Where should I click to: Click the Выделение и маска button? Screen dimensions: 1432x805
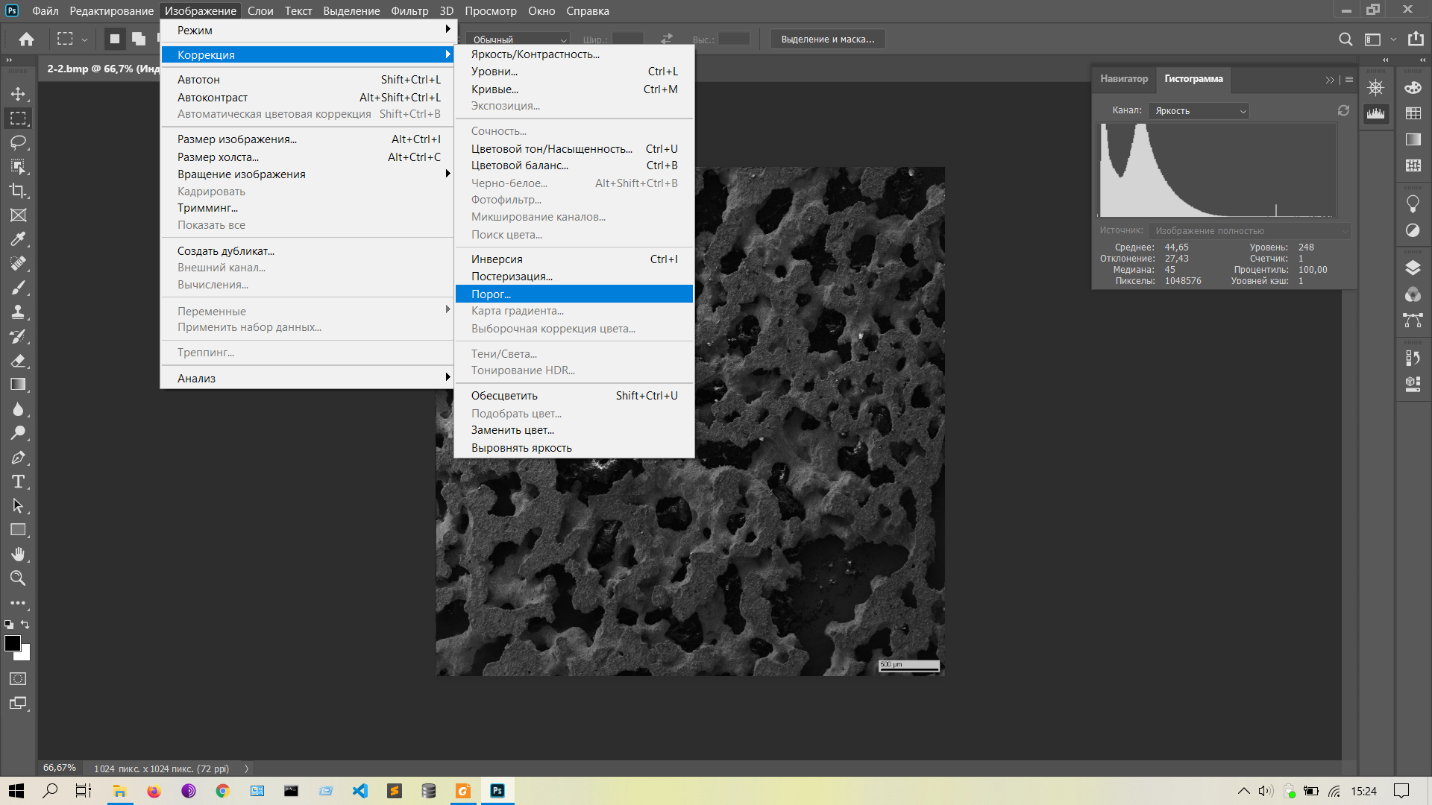(827, 39)
